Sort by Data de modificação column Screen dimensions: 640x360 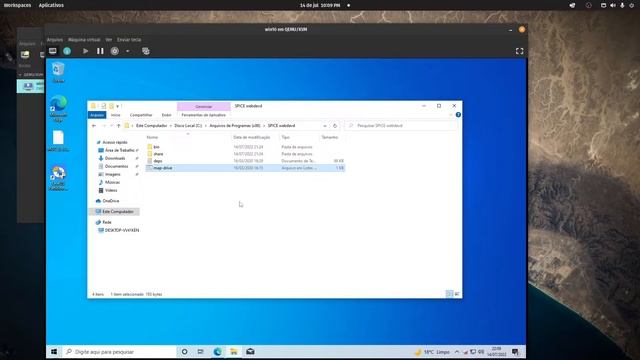pyautogui.click(x=252, y=137)
